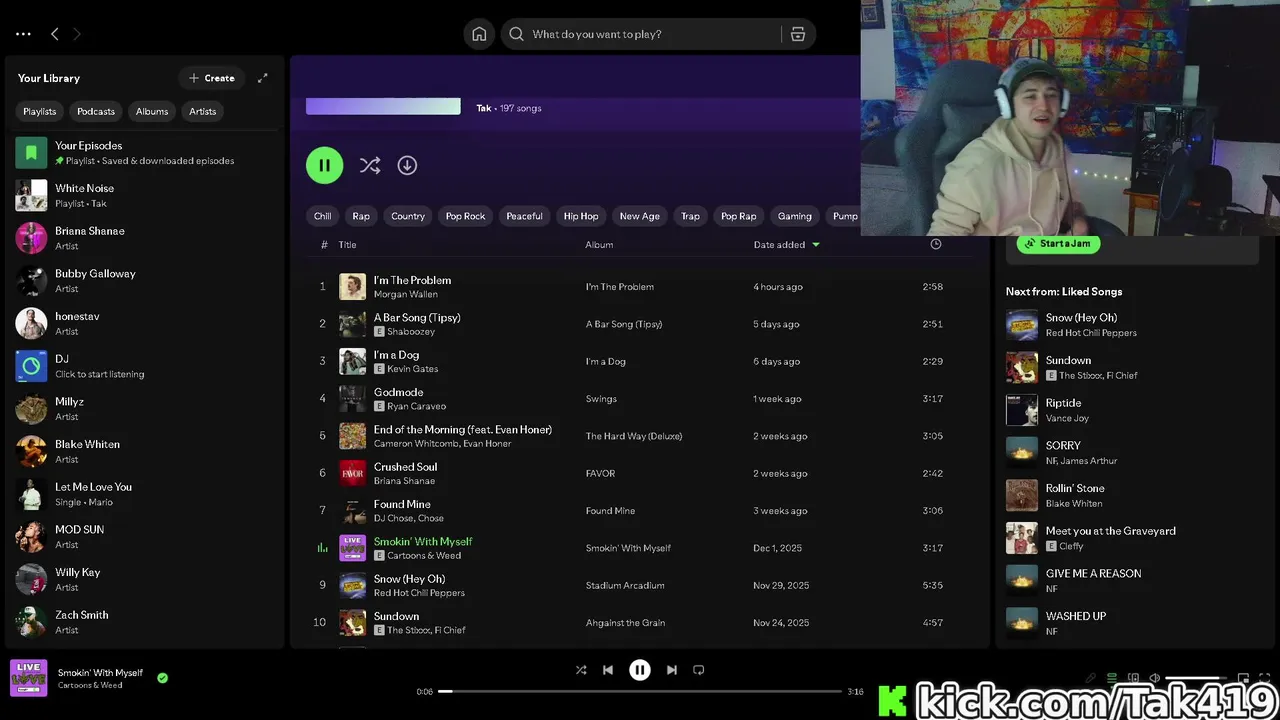Viewport: 1280px width, 720px height.
Task: Filter library by Podcasts
Action: click(x=96, y=111)
